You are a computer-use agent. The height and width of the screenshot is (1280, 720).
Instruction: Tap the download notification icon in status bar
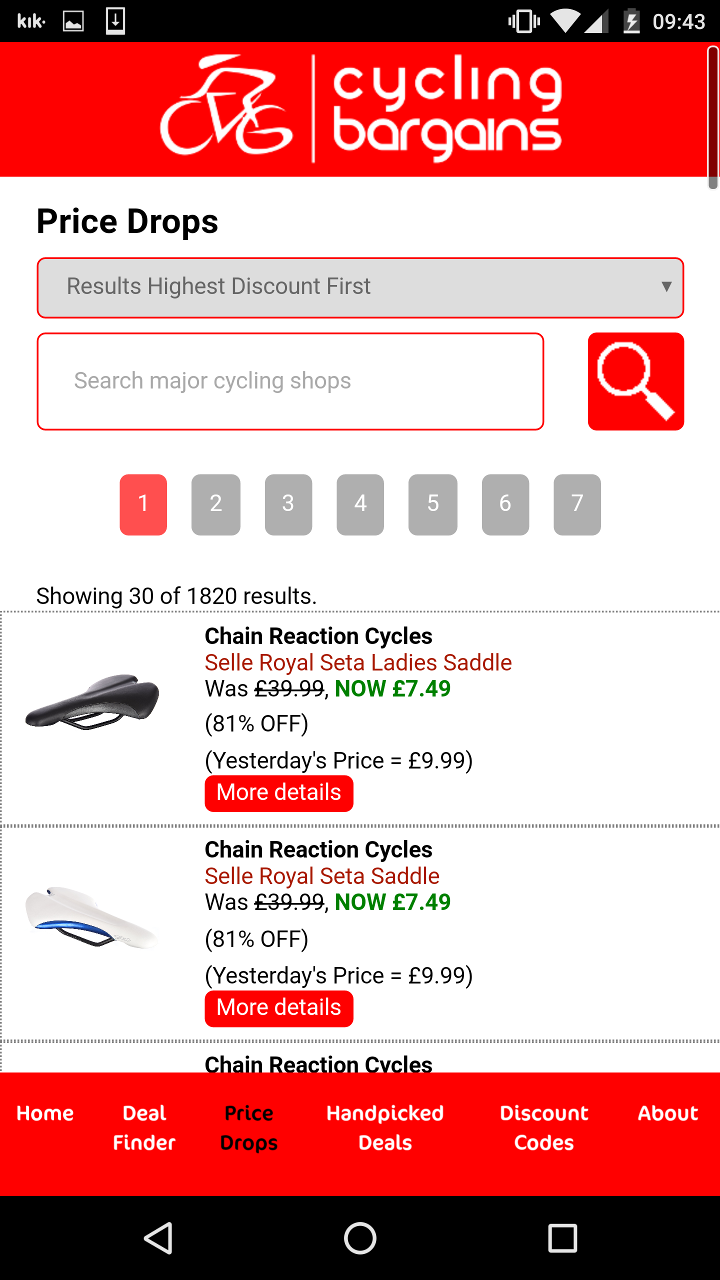tap(115, 21)
